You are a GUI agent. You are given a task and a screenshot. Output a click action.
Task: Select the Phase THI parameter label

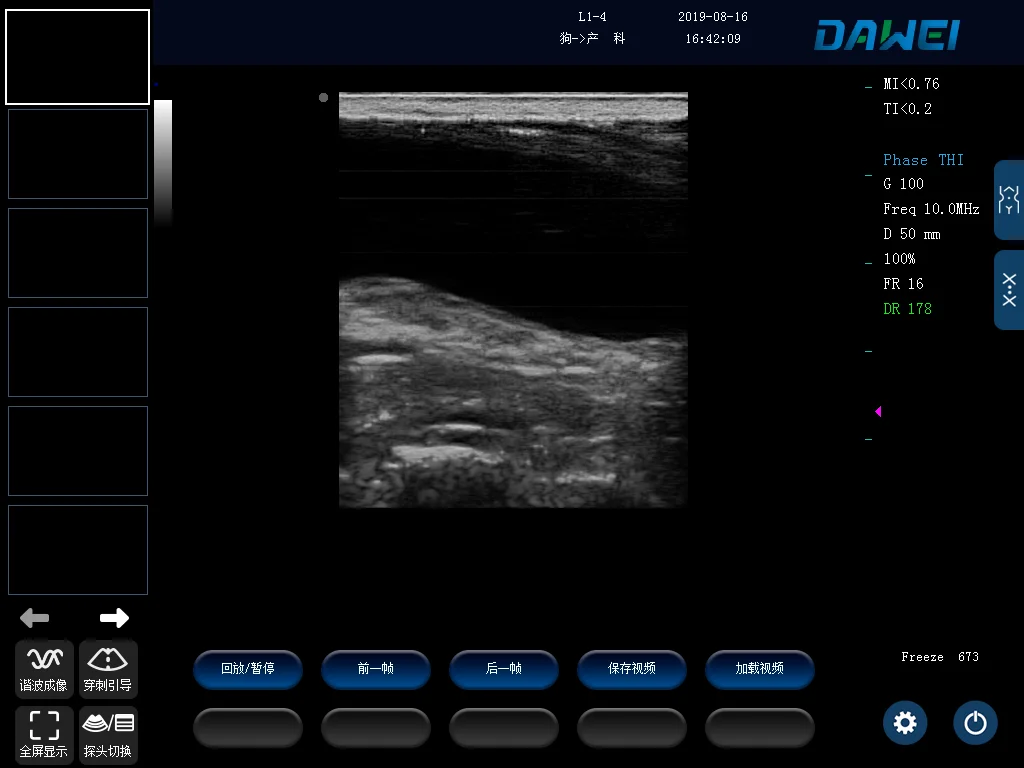click(x=923, y=160)
